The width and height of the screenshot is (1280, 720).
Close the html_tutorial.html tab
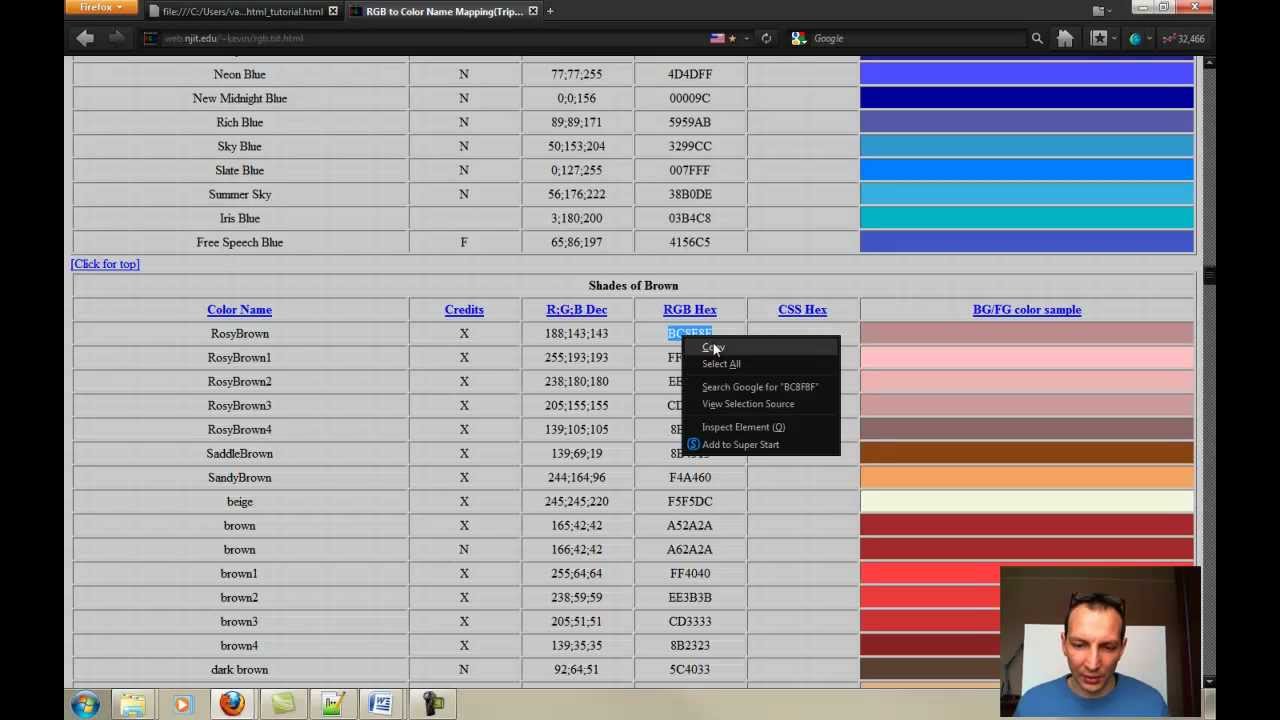point(333,11)
